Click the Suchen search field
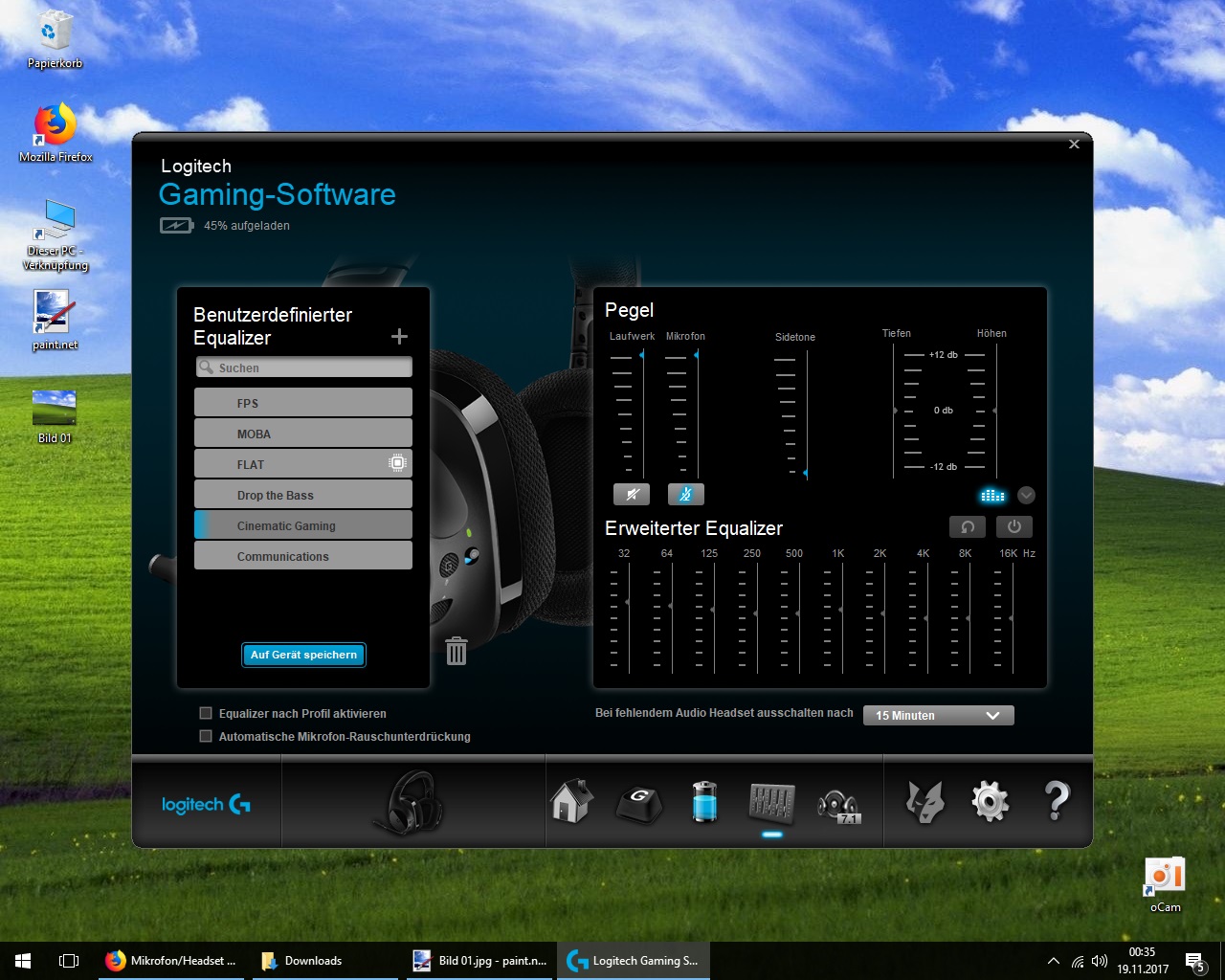The image size is (1225, 980). 303,367
